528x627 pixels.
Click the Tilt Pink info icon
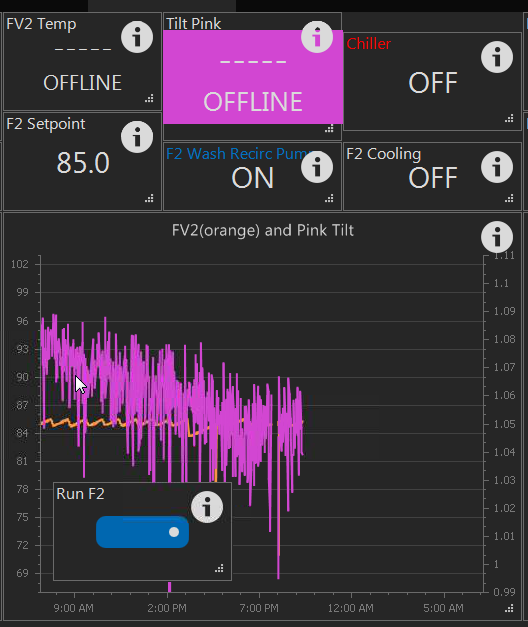pyautogui.click(x=317, y=37)
